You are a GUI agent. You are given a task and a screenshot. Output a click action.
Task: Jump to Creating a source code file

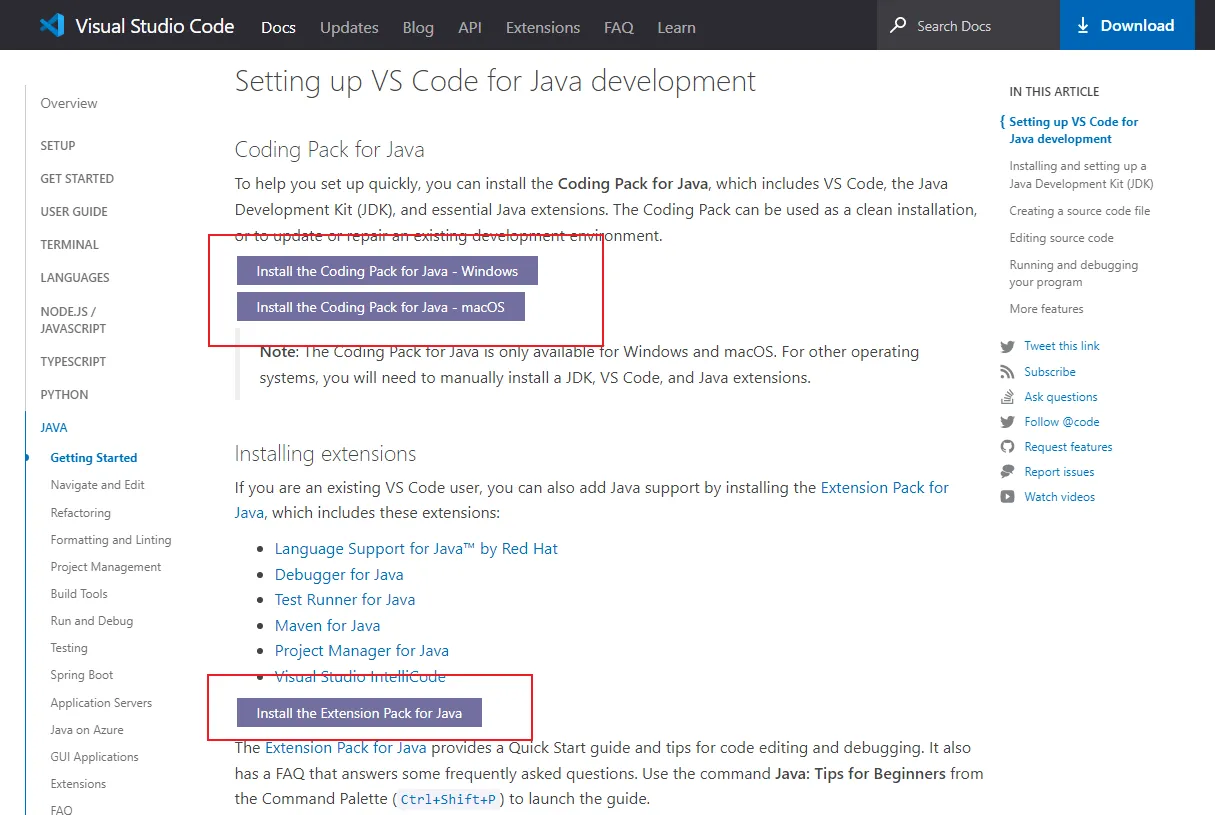(x=1080, y=211)
